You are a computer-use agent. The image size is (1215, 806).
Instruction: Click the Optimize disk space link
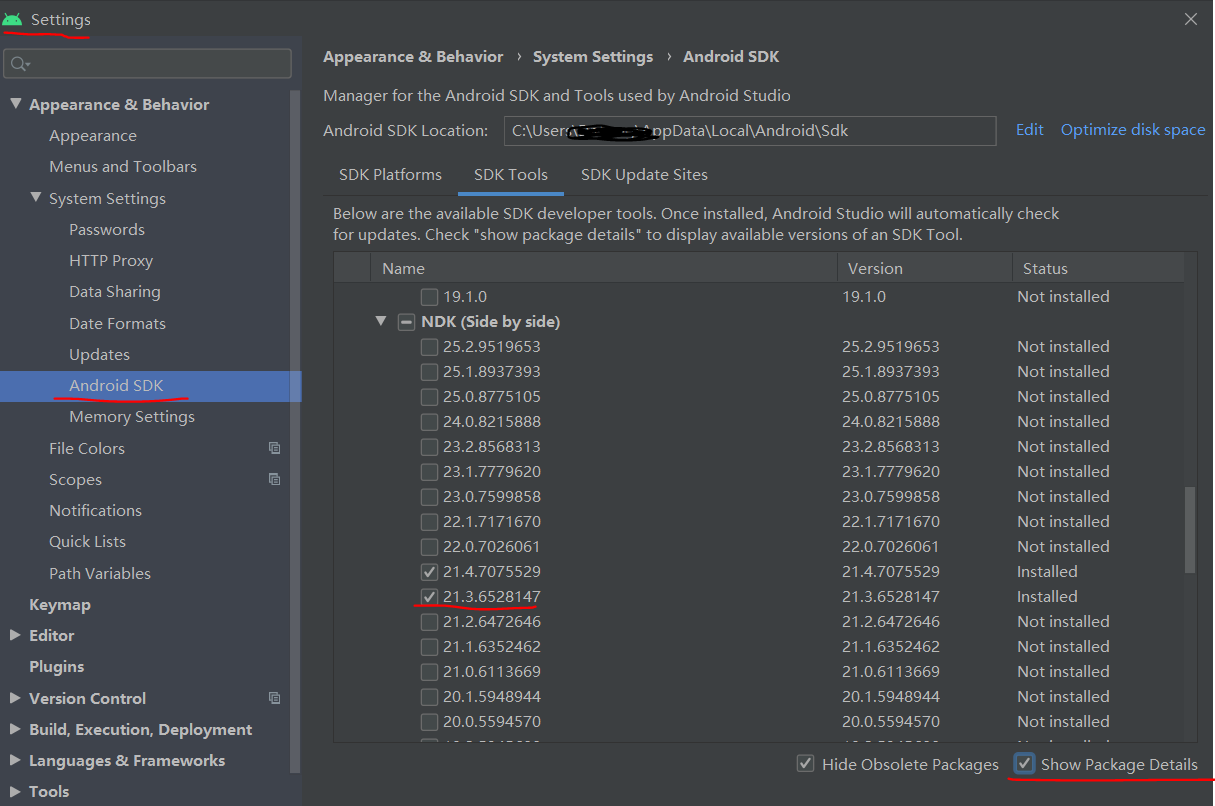pos(1133,130)
